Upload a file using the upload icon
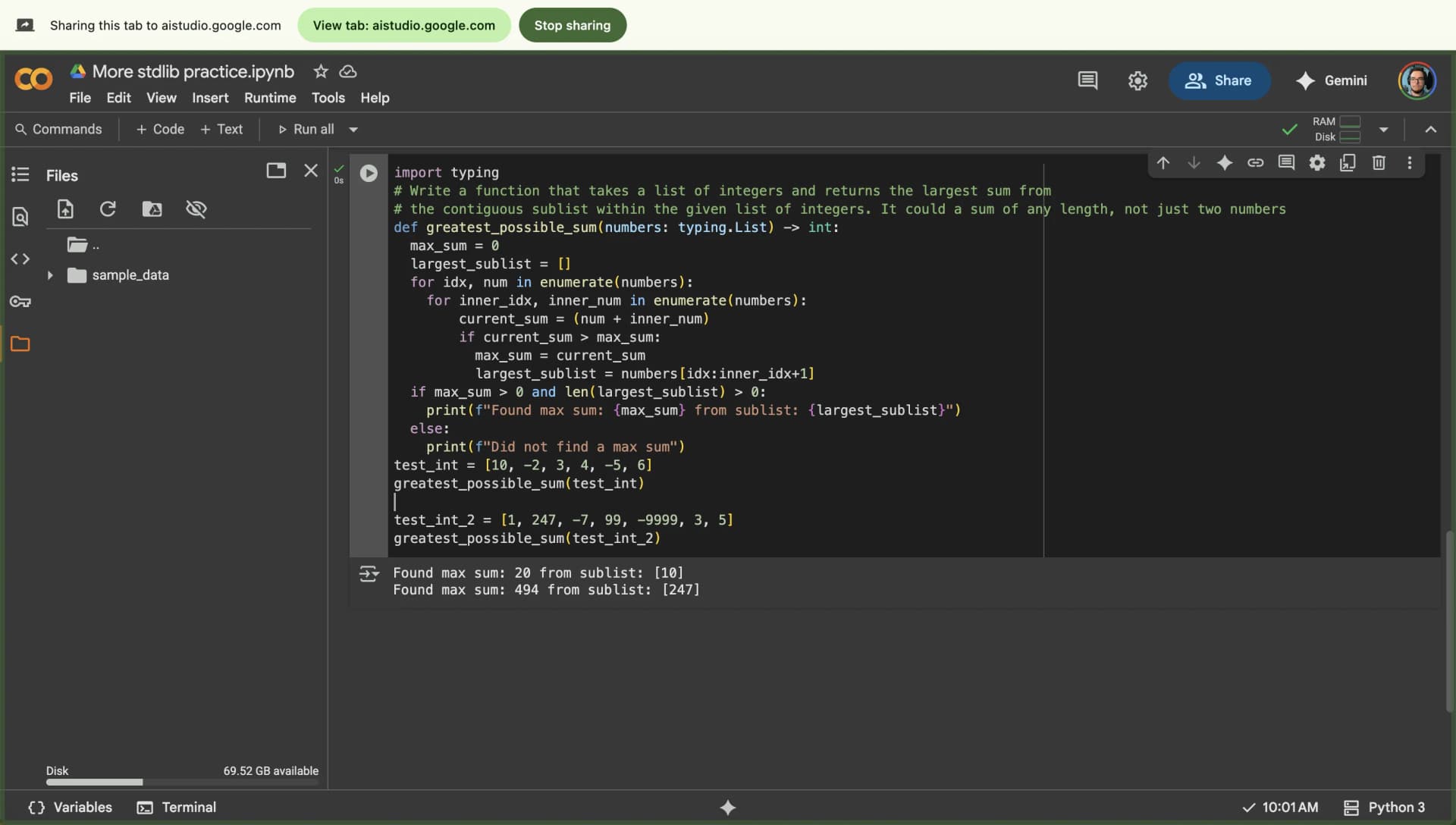 point(65,209)
